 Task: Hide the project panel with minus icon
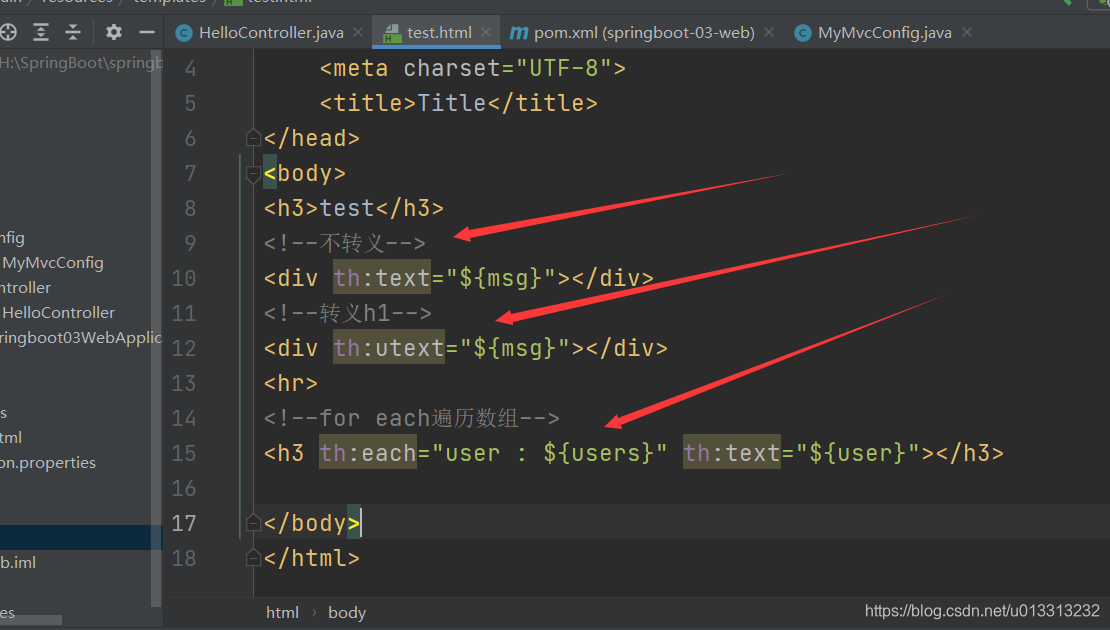tap(147, 32)
